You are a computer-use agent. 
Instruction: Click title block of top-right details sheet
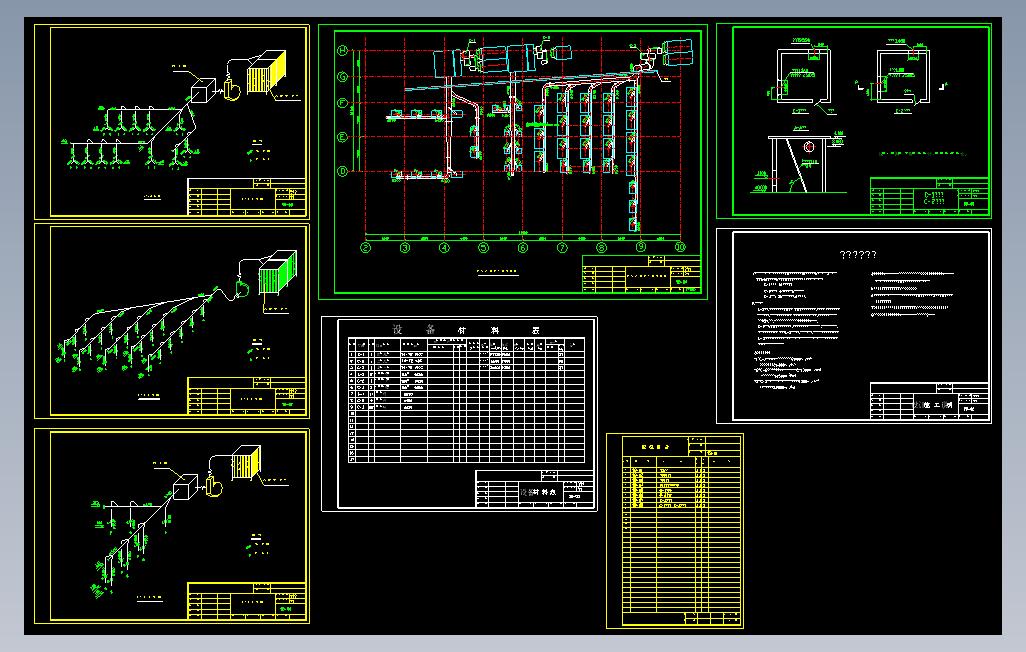(x=929, y=195)
